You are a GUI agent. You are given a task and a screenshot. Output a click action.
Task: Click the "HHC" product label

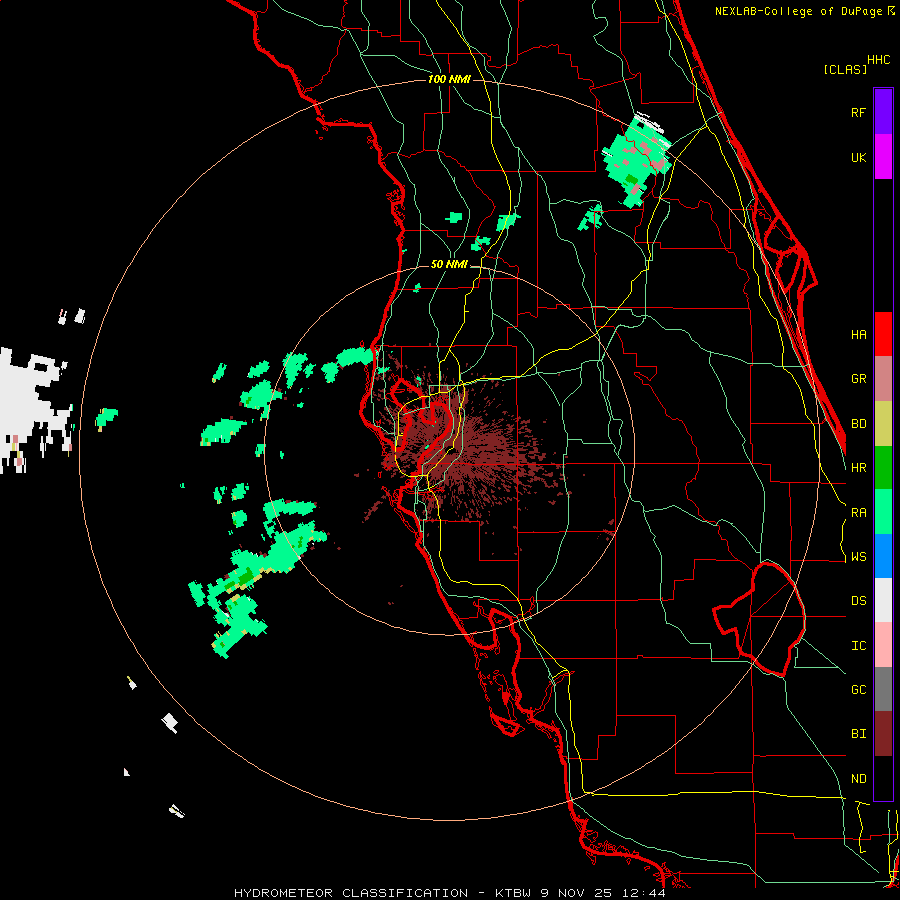[x=878, y=60]
